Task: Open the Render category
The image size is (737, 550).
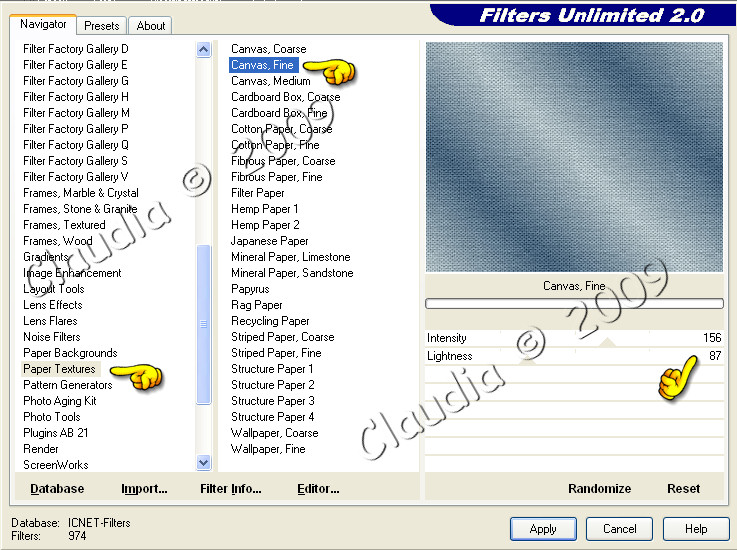Action: click(41, 449)
